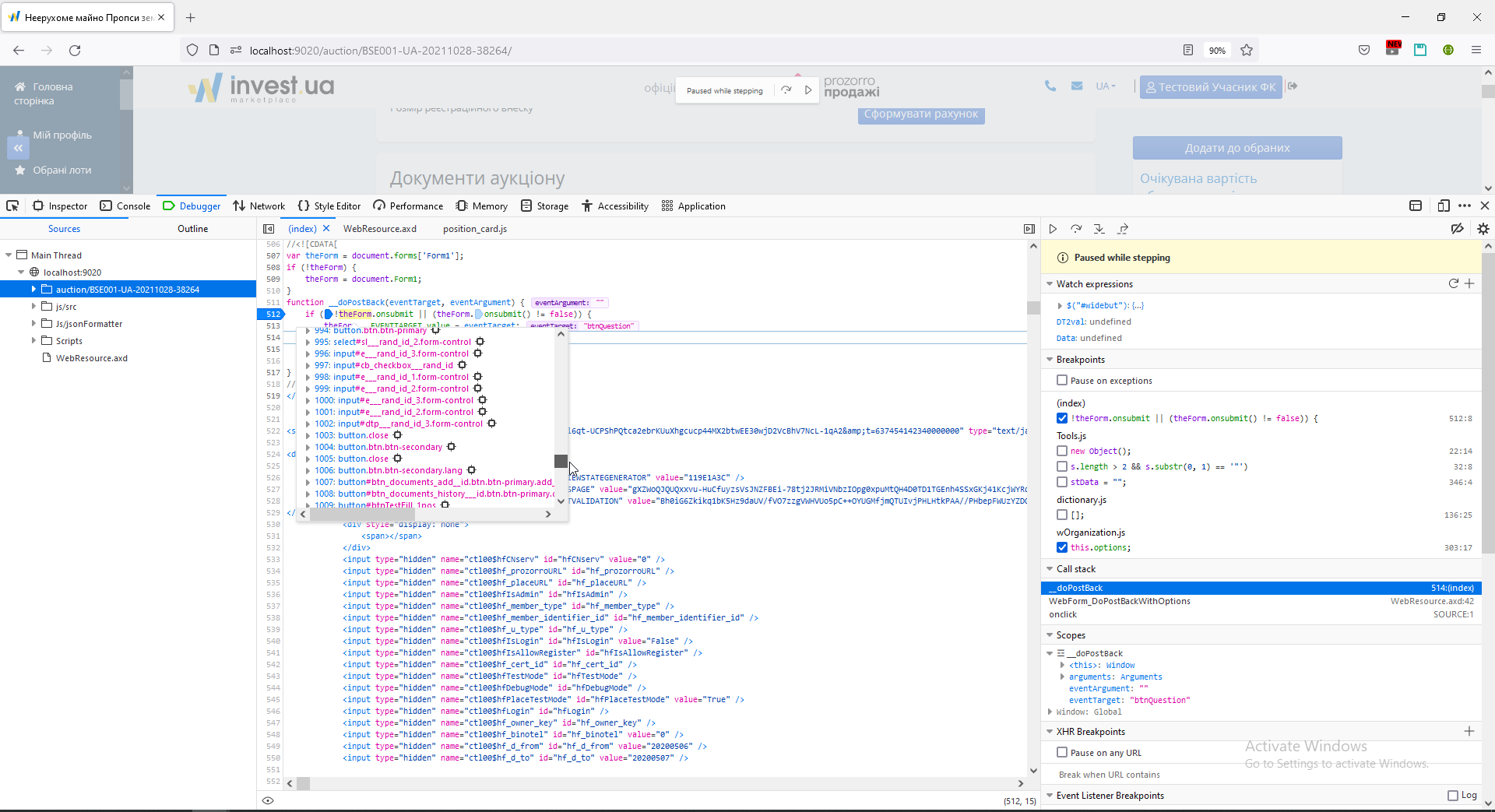Click the Step Over icon in debugger toolbar
Screen dimensions: 1495x812
(x=1076, y=229)
